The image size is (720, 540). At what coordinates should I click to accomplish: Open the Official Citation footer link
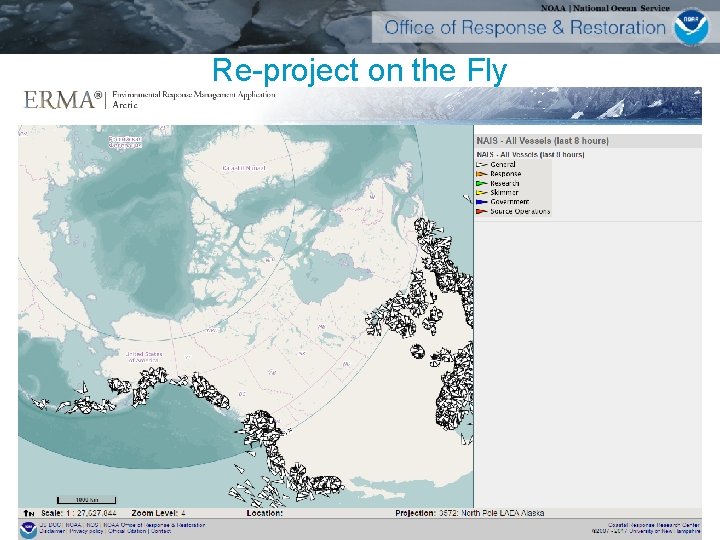pos(127,531)
